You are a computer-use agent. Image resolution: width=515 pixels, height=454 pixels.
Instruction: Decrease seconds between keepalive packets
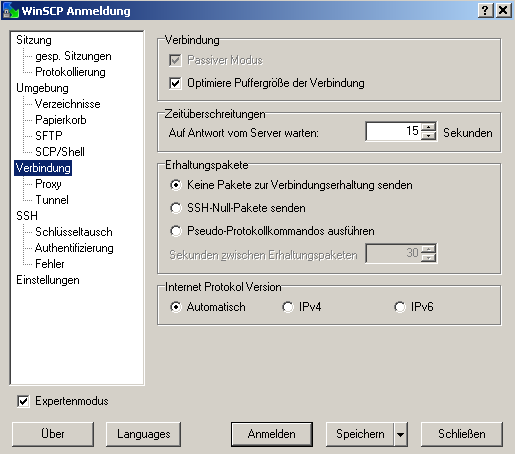click(428, 258)
